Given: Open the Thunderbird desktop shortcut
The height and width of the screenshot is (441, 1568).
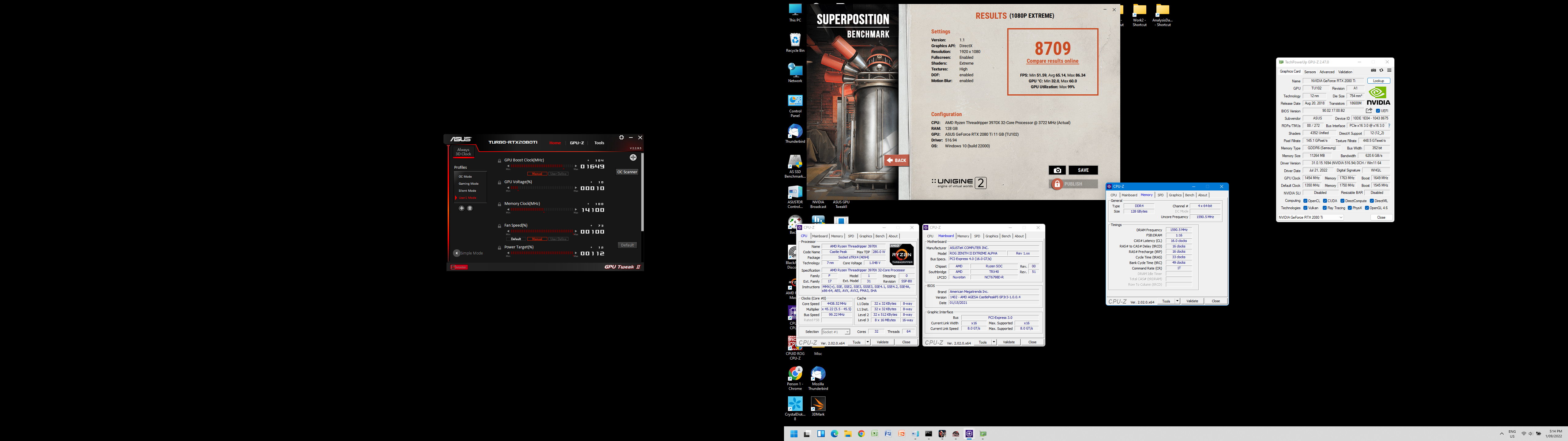Looking at the screenshot, I should (x=795, y=134).
